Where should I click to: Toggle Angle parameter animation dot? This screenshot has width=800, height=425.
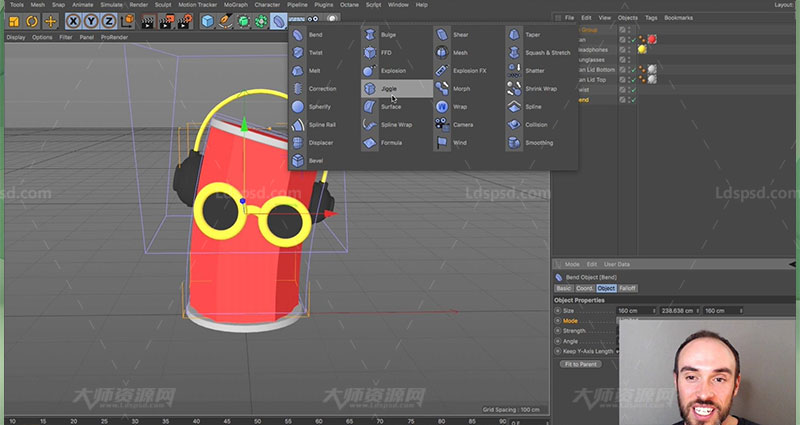pyautogui.click(x=558, y=341)
